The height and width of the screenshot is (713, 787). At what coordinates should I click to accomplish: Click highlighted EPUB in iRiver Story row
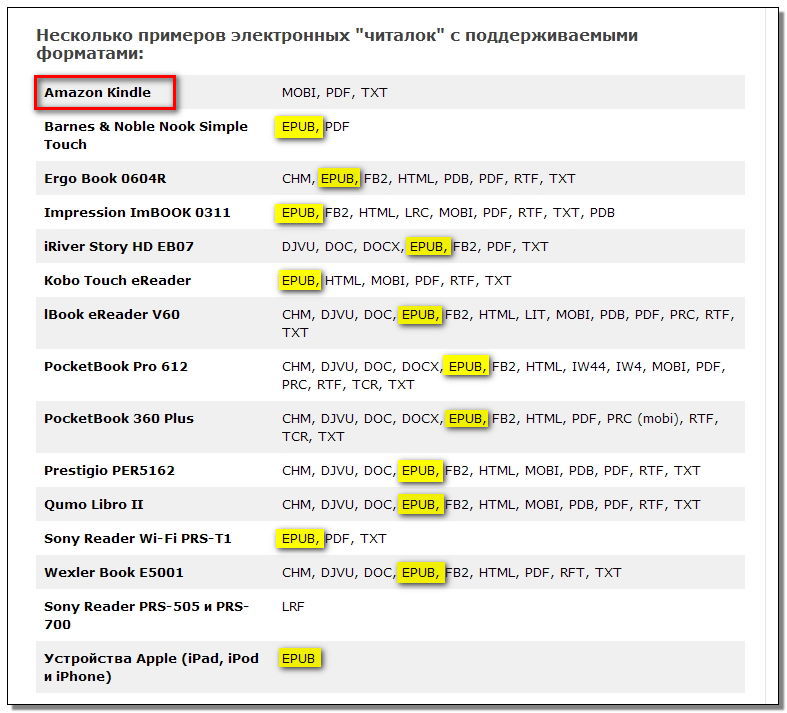click(428, 247)
